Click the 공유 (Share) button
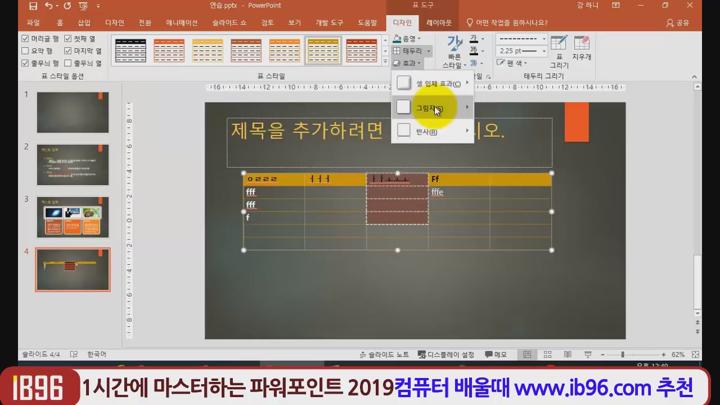Viewport: 720px width, 405px height. point(678,22)
